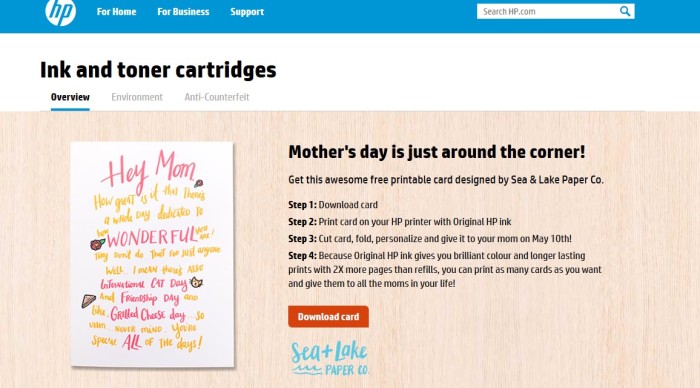This screenshot has width=700, height=388.
Task: Click the Step 2 print card text
Action: tap(400, 222)
